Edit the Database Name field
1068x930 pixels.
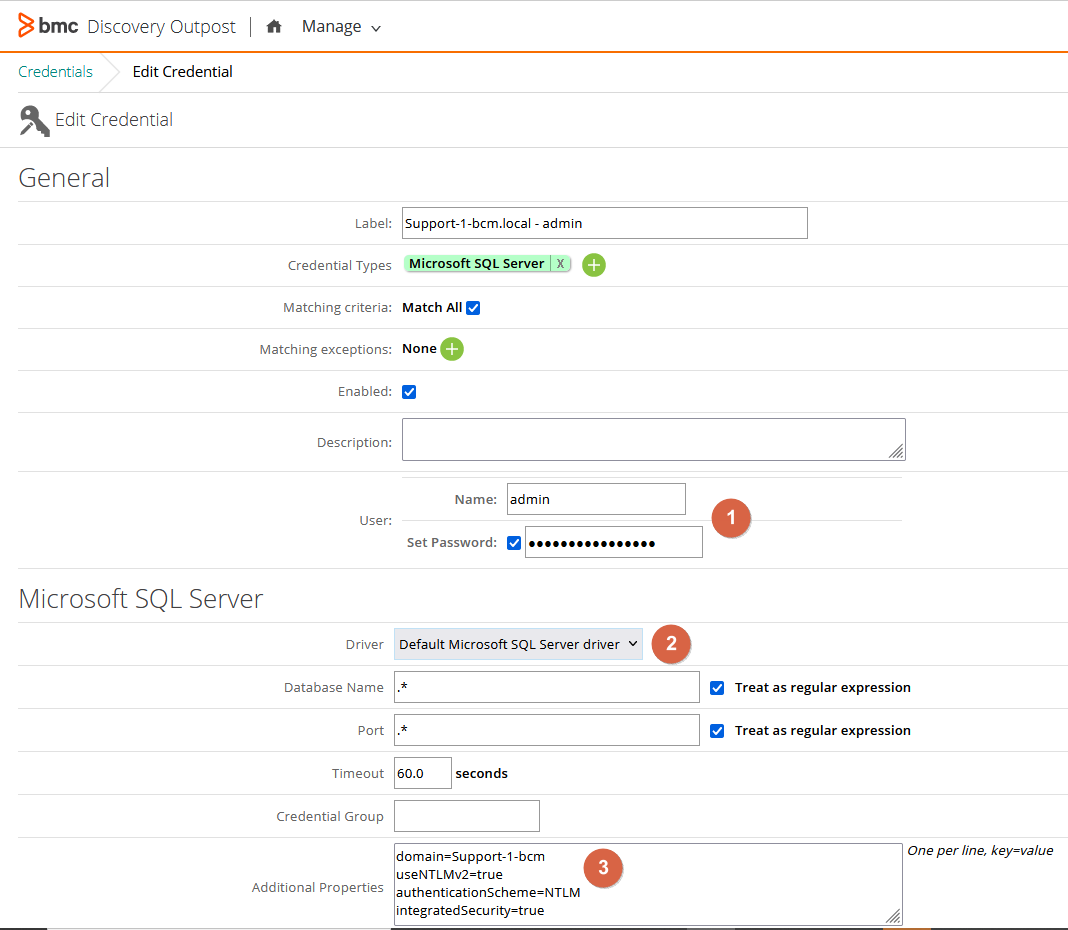[x=547, y=687]
